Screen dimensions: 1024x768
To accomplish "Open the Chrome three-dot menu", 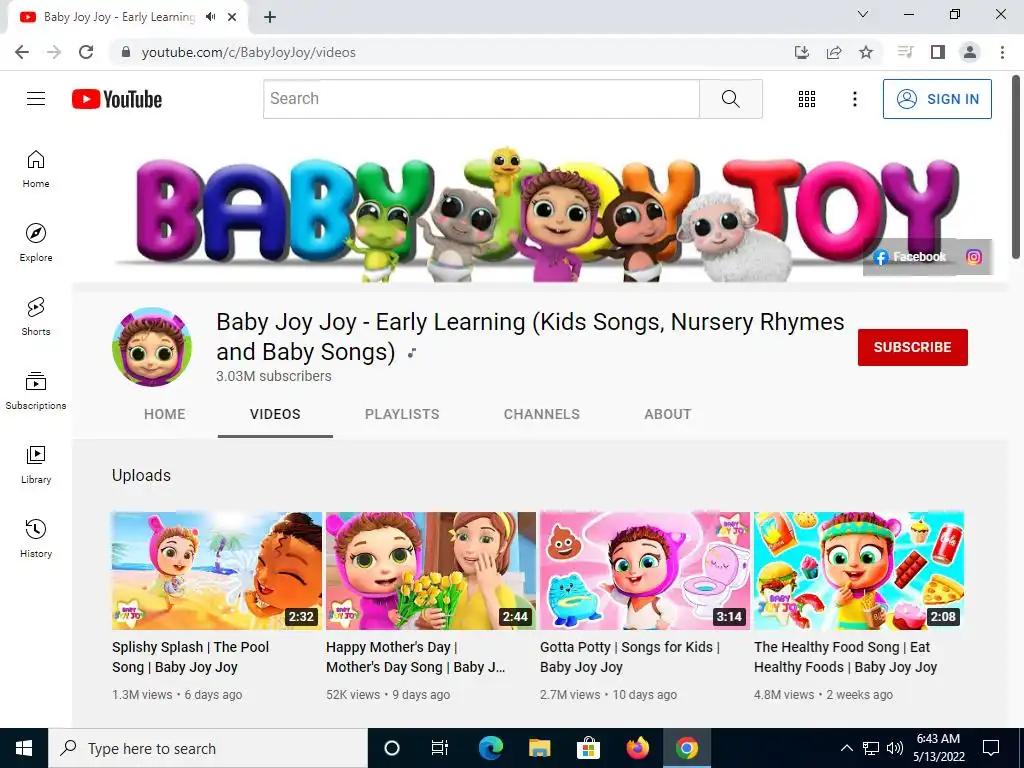I will coord(1002,52).
